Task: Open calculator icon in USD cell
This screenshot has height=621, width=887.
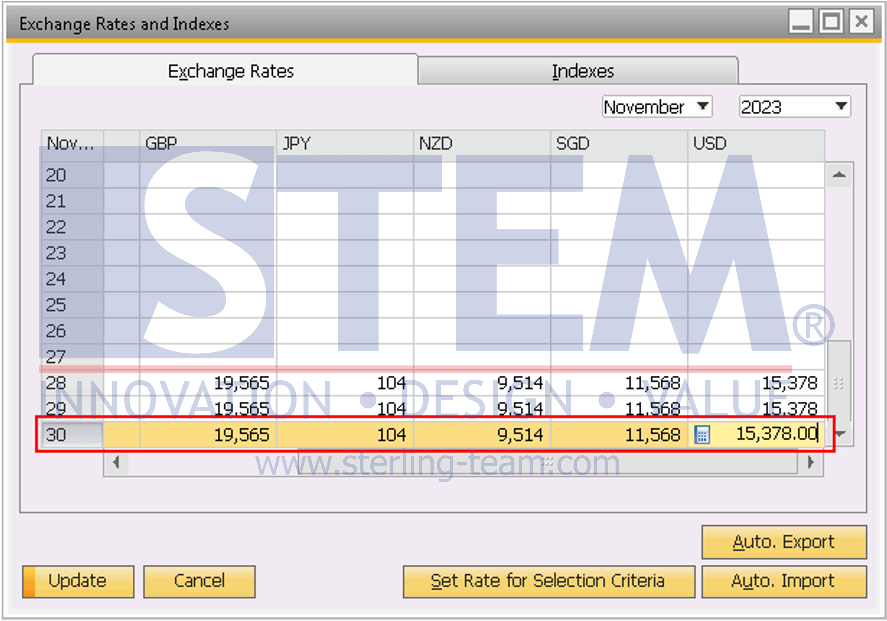Action: (701, 435)
